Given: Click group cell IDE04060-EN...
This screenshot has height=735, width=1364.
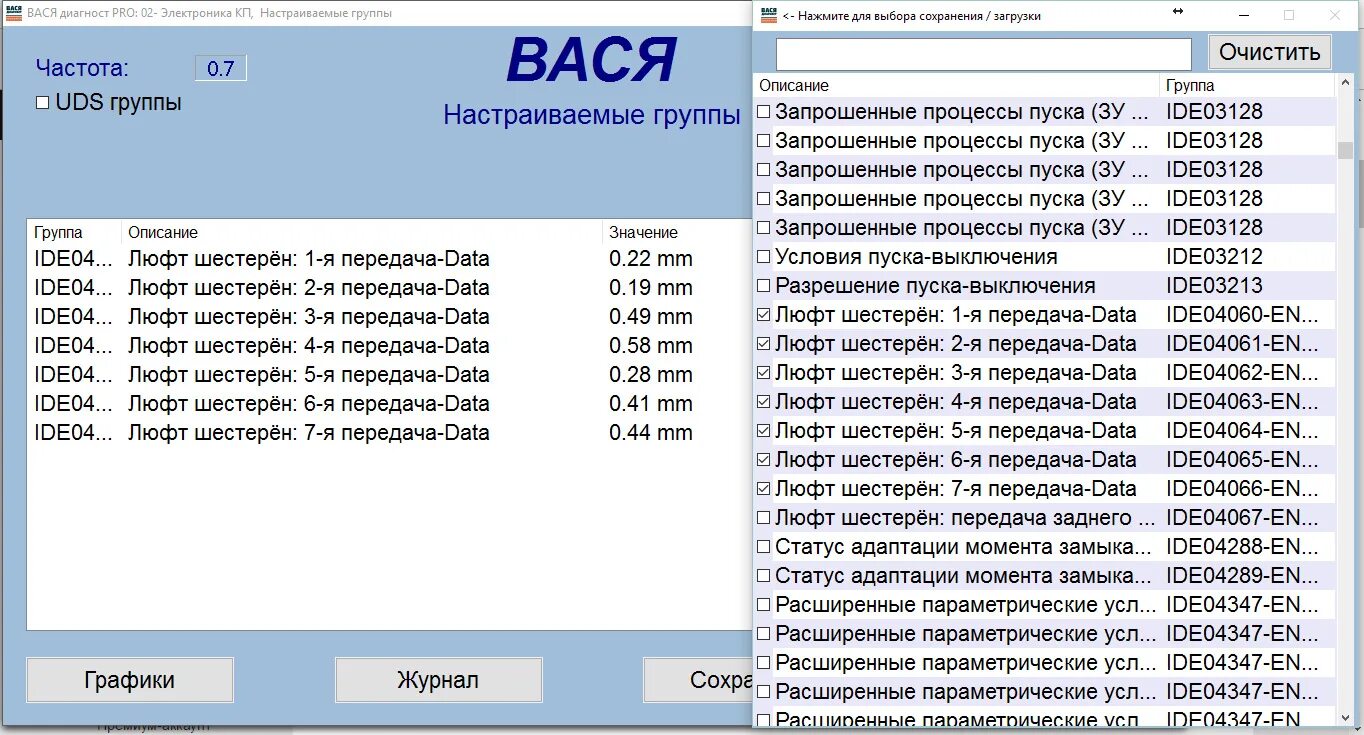Looking at the screenshot, I should pyautogui.click(x=1242, y=315).
